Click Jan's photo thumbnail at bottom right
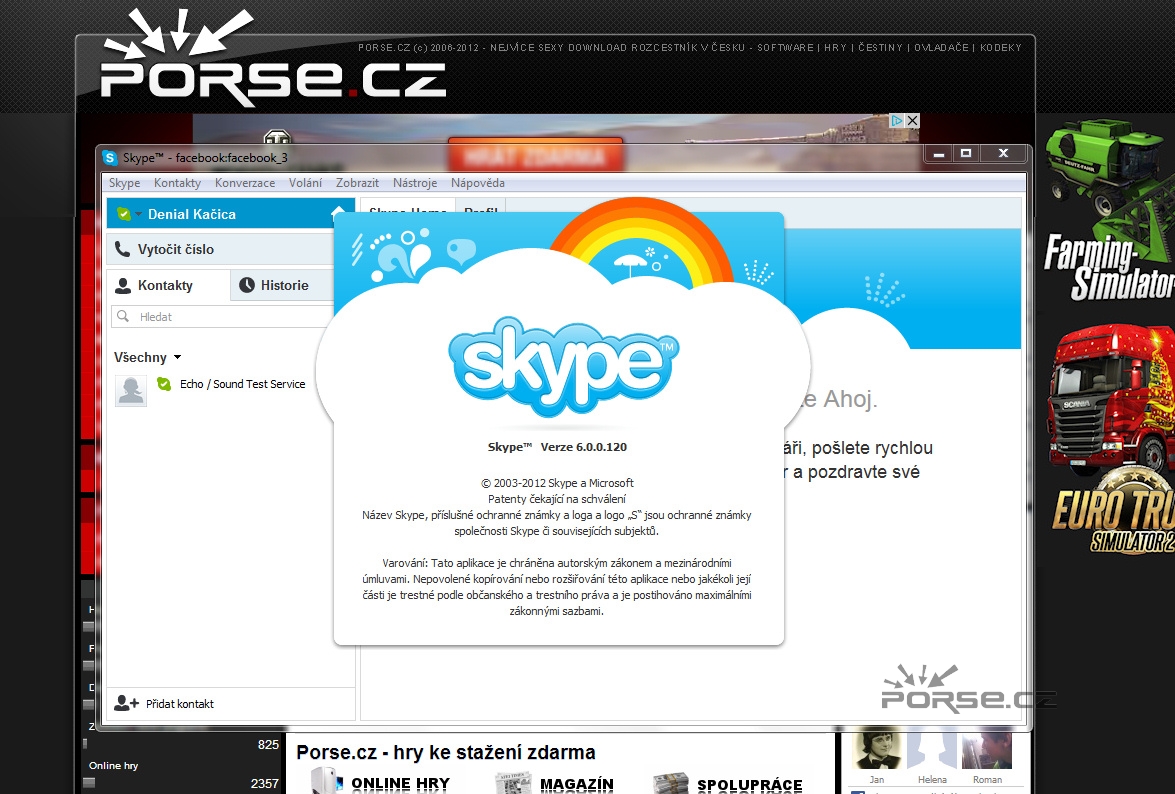Screen dimensions: 1175x794 pyautogui.click(x=877, y=748)
